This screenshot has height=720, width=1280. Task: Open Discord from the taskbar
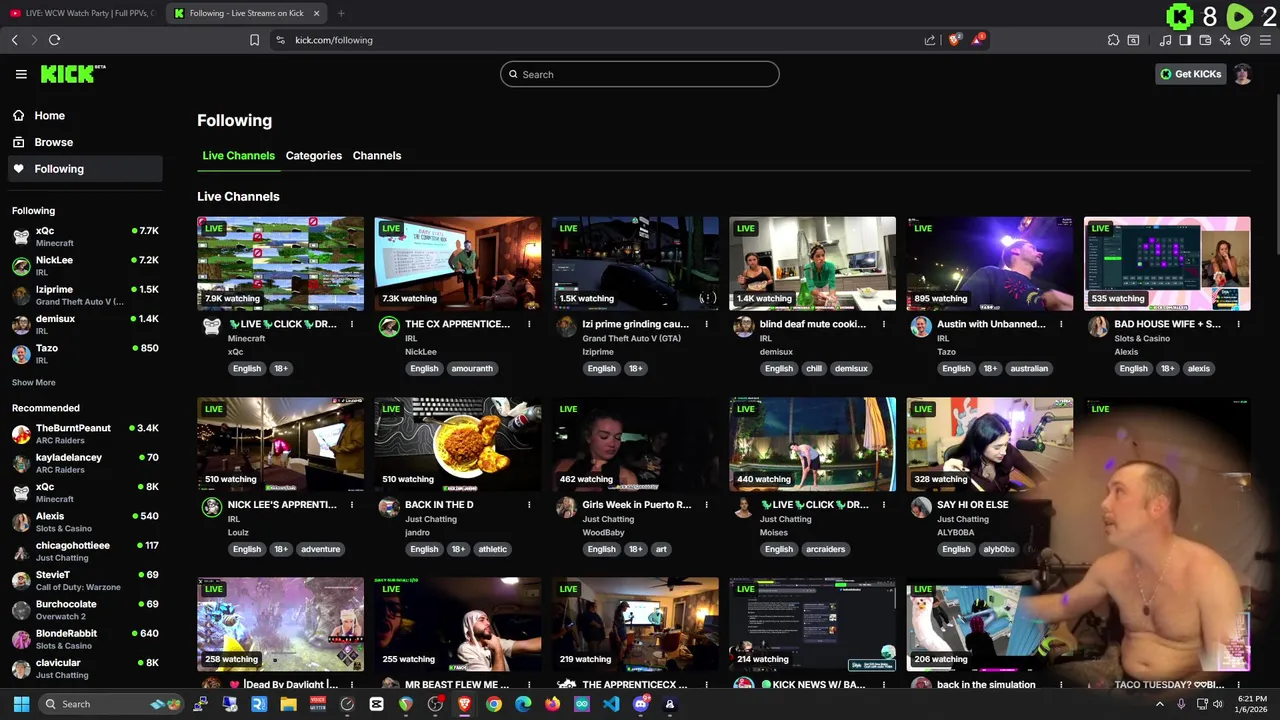point(641,704)
